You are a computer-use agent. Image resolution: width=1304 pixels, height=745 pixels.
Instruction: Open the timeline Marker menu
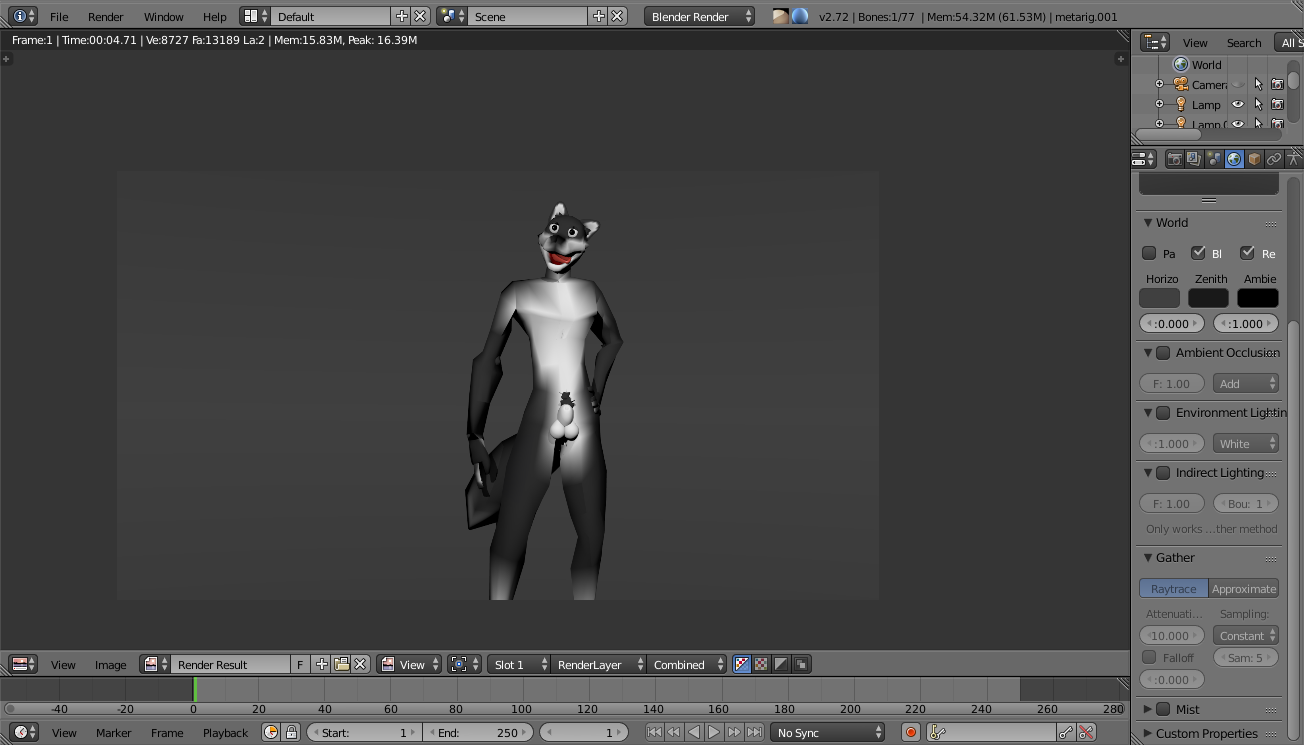[113, 733]
